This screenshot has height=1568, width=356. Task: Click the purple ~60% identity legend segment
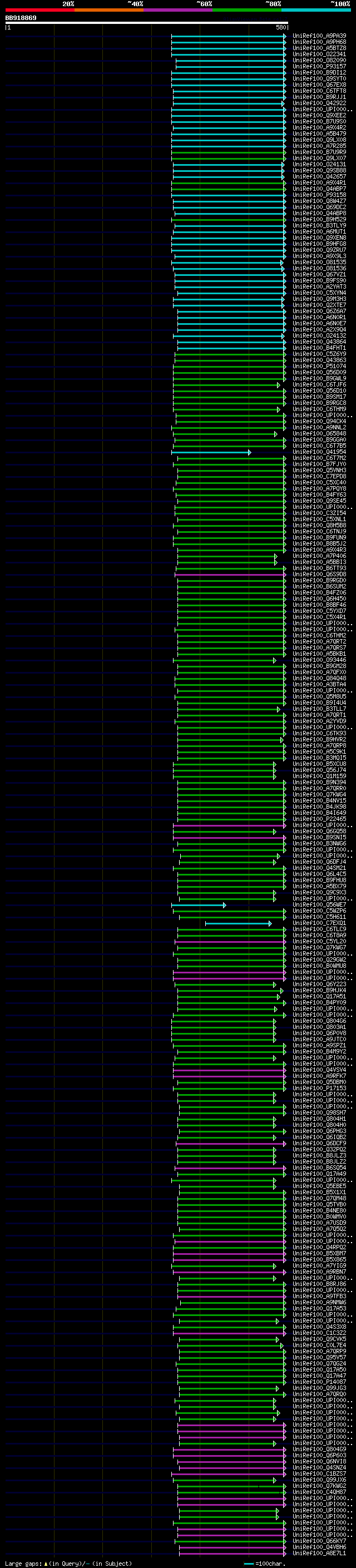[x=177, y=11]
